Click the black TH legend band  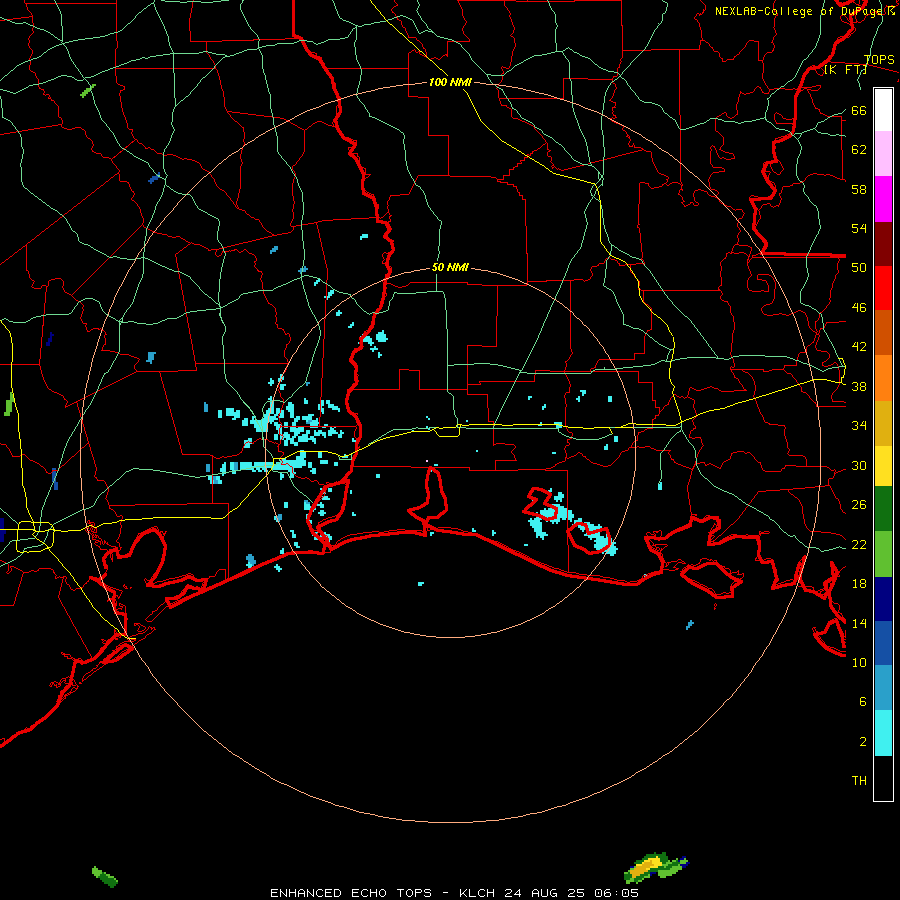(x=883, y=778)
